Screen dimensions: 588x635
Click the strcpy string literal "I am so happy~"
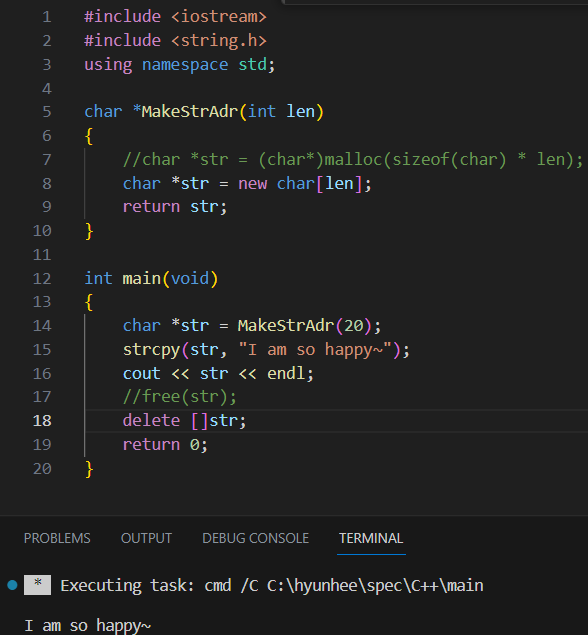tap(315, 349)
